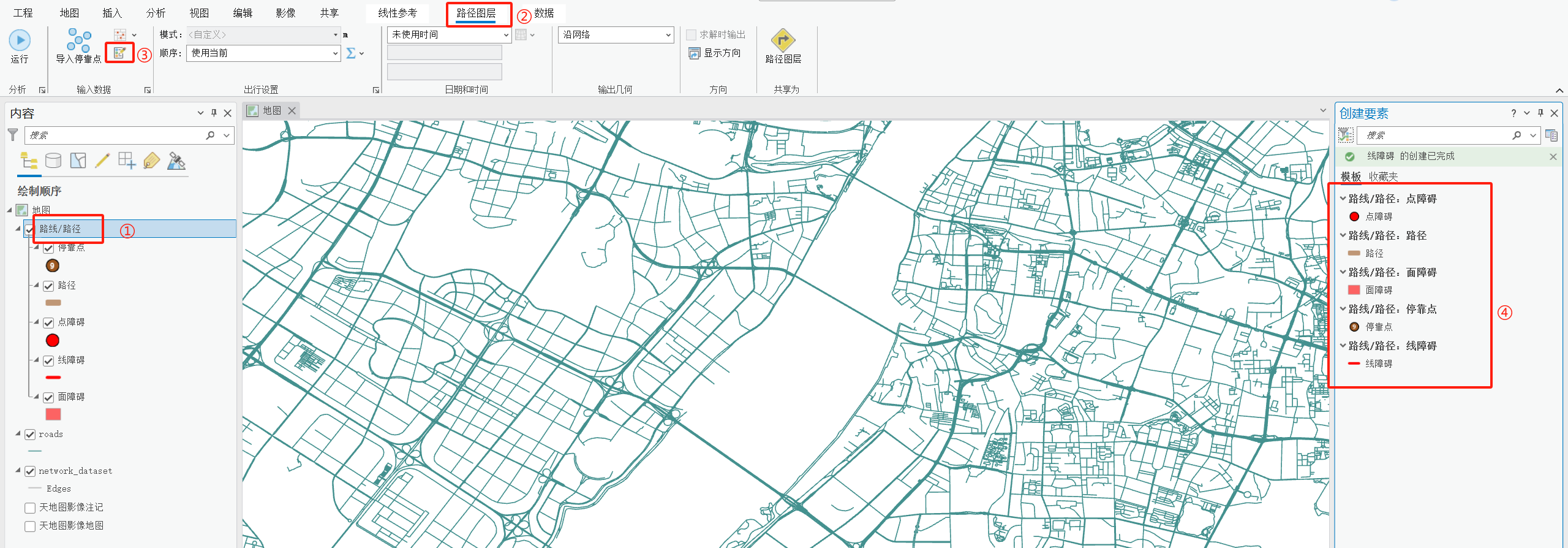Screen dimensions: 1568x548
Task: Open the 数据 (Data) ribbon tab
Action: (x=544, y=13)
